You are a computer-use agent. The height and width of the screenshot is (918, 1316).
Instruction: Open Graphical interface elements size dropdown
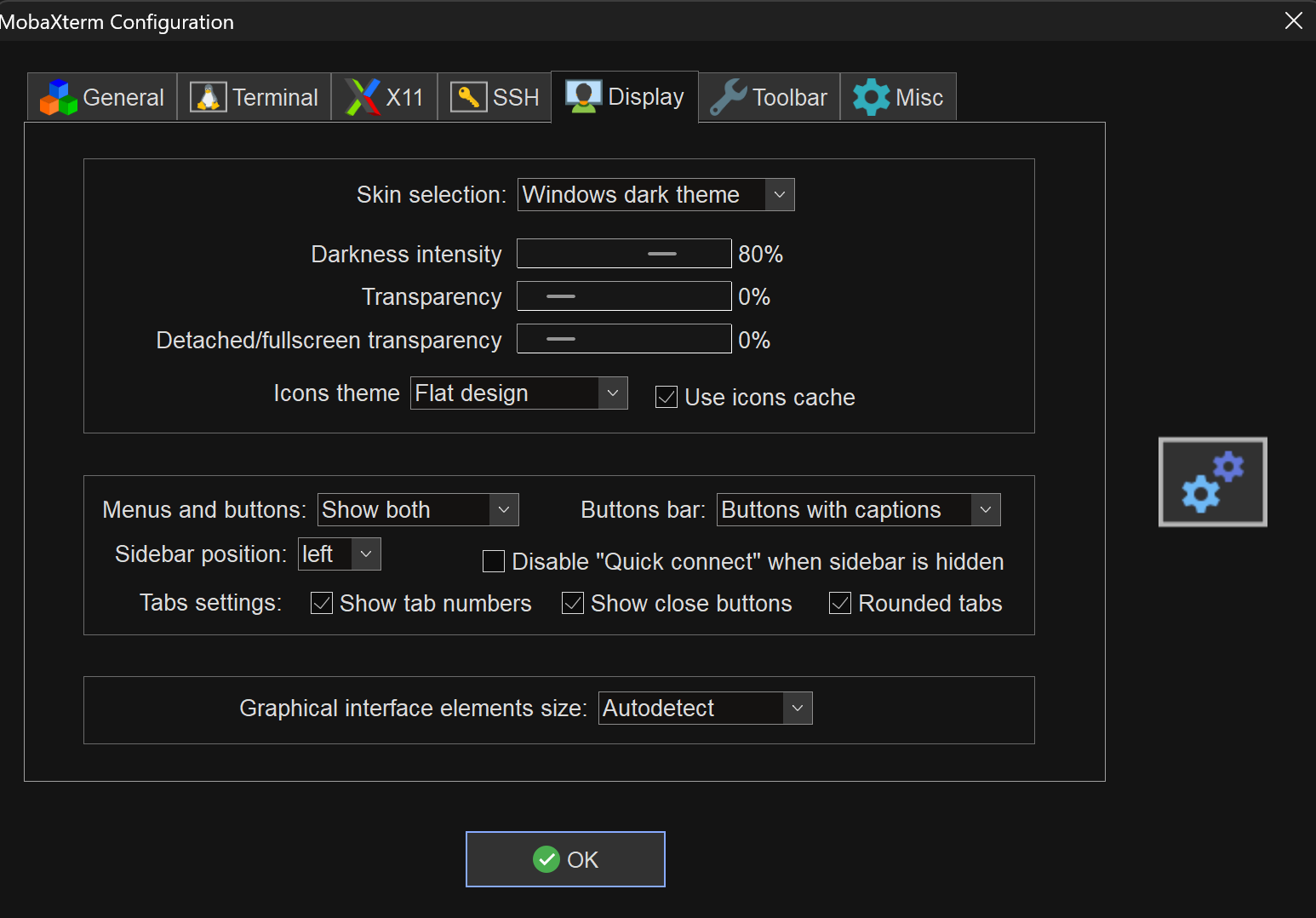point(706,709)
